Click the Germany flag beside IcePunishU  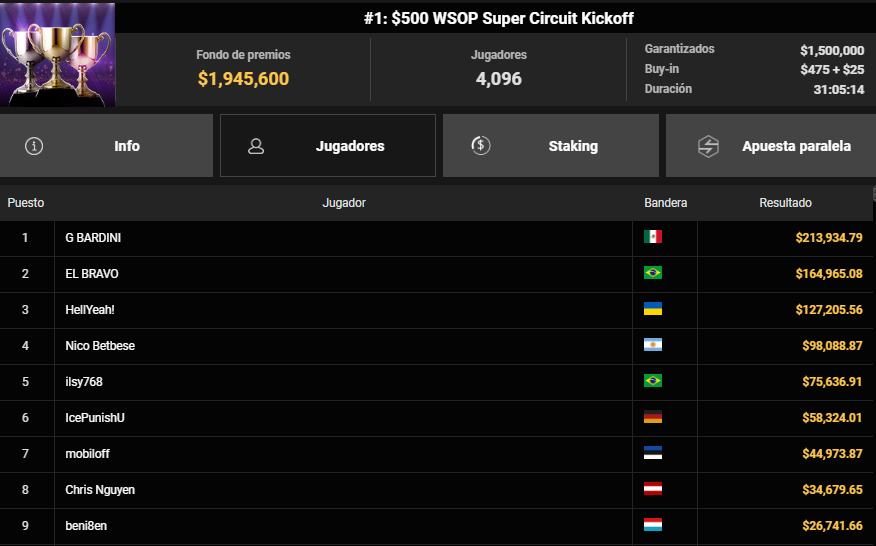click(653, 417)
